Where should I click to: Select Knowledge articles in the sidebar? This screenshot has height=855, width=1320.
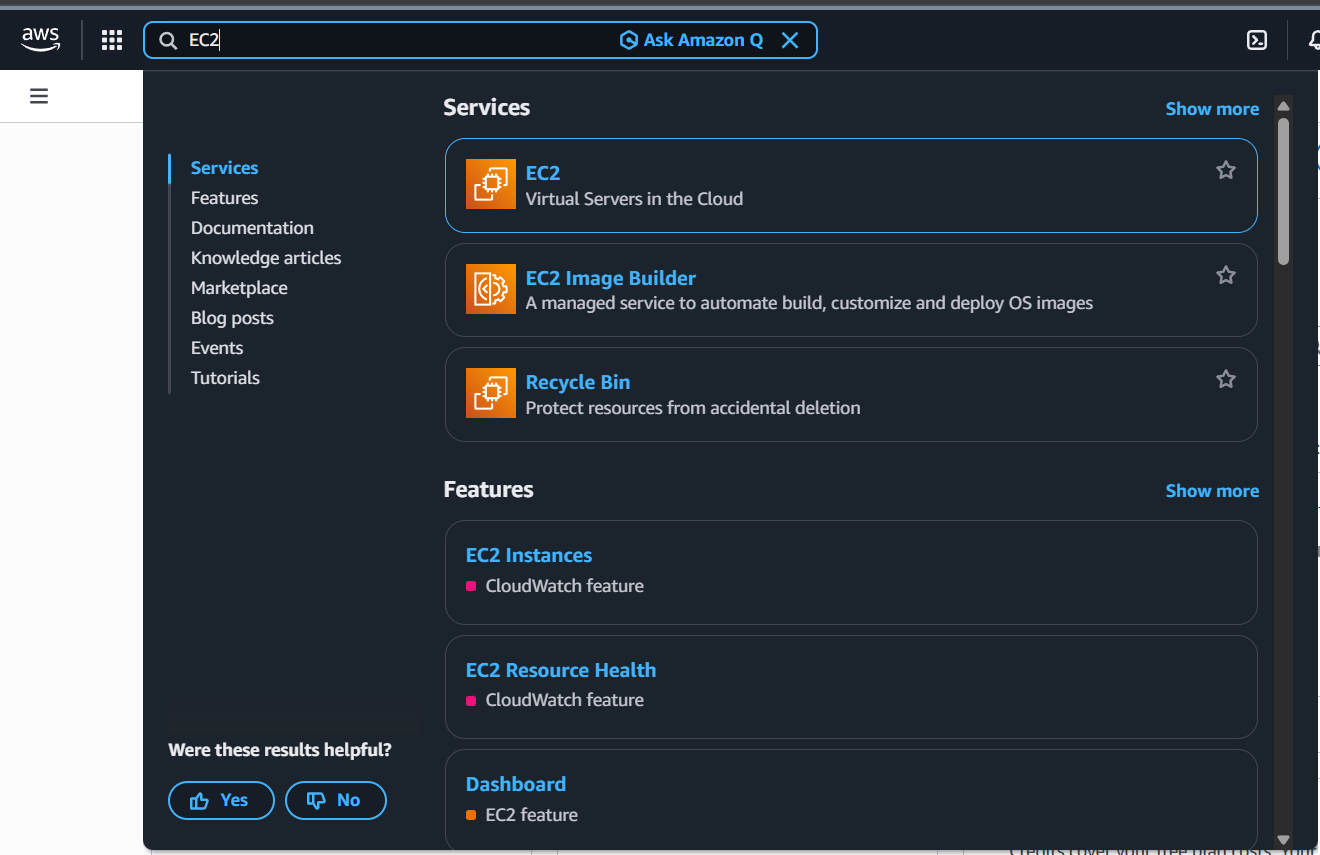coord(266,258)
